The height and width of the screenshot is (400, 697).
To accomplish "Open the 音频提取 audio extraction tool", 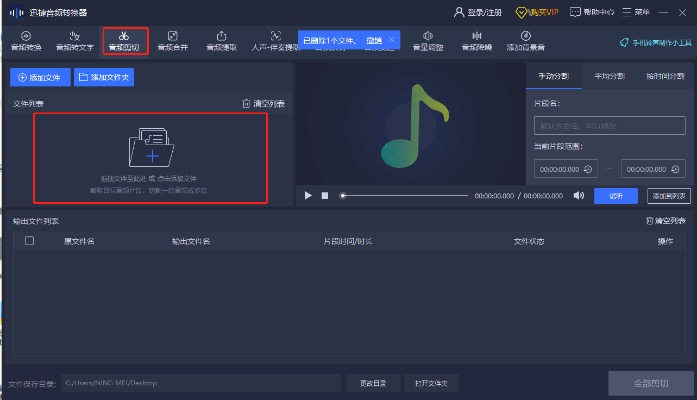I will pos(221,41).
